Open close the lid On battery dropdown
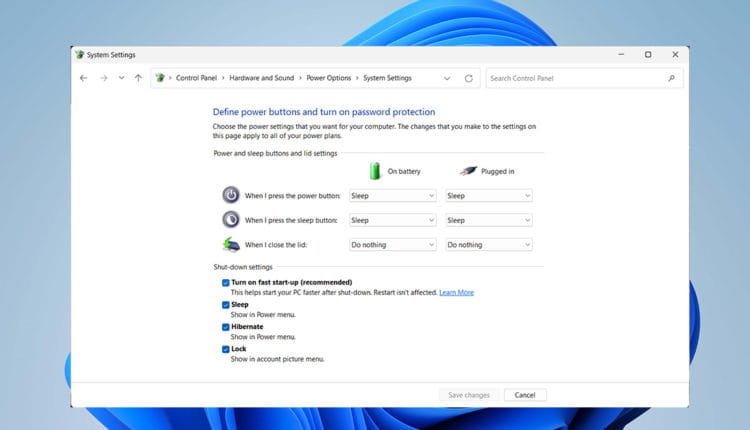The width and height of the screenshot is (750, 430). point(393,245)
